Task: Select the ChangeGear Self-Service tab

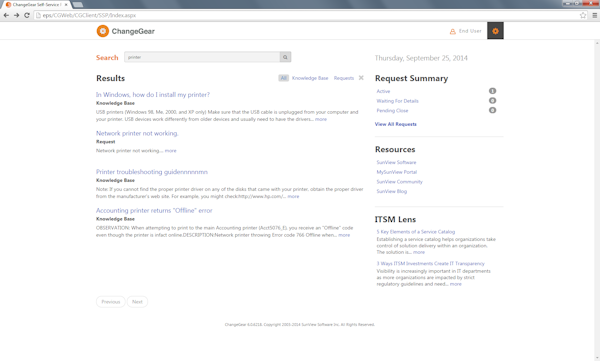Action: click(37, 5)
